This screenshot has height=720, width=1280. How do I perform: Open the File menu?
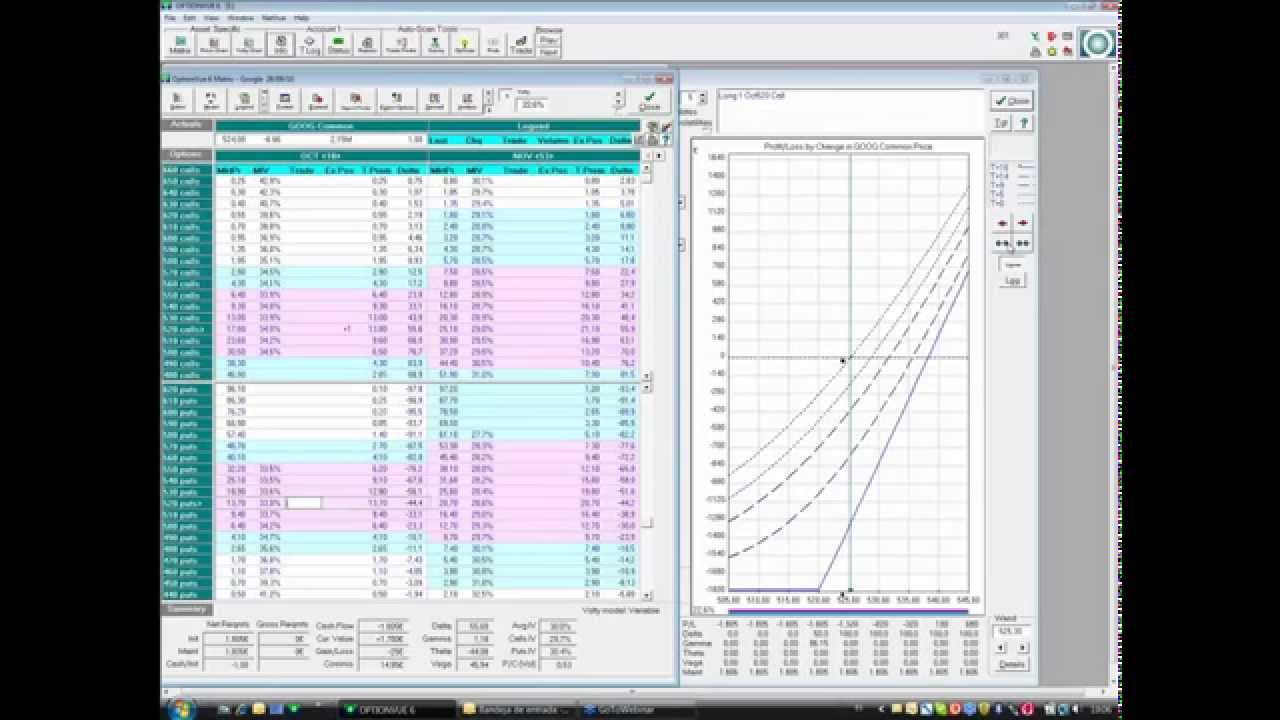click(x=170, y=18)
